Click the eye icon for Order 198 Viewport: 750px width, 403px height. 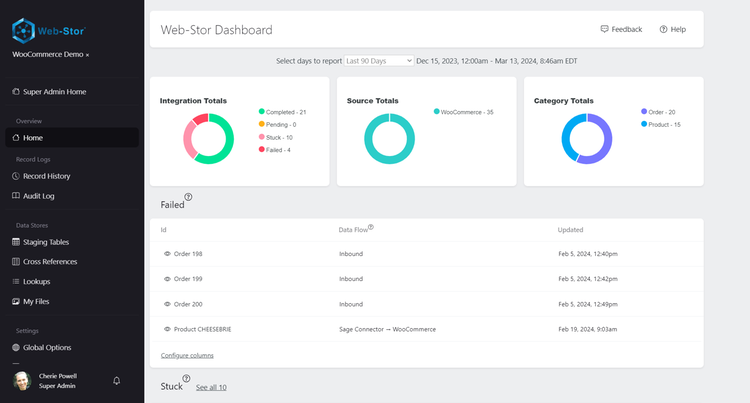[x=167, y=254]
